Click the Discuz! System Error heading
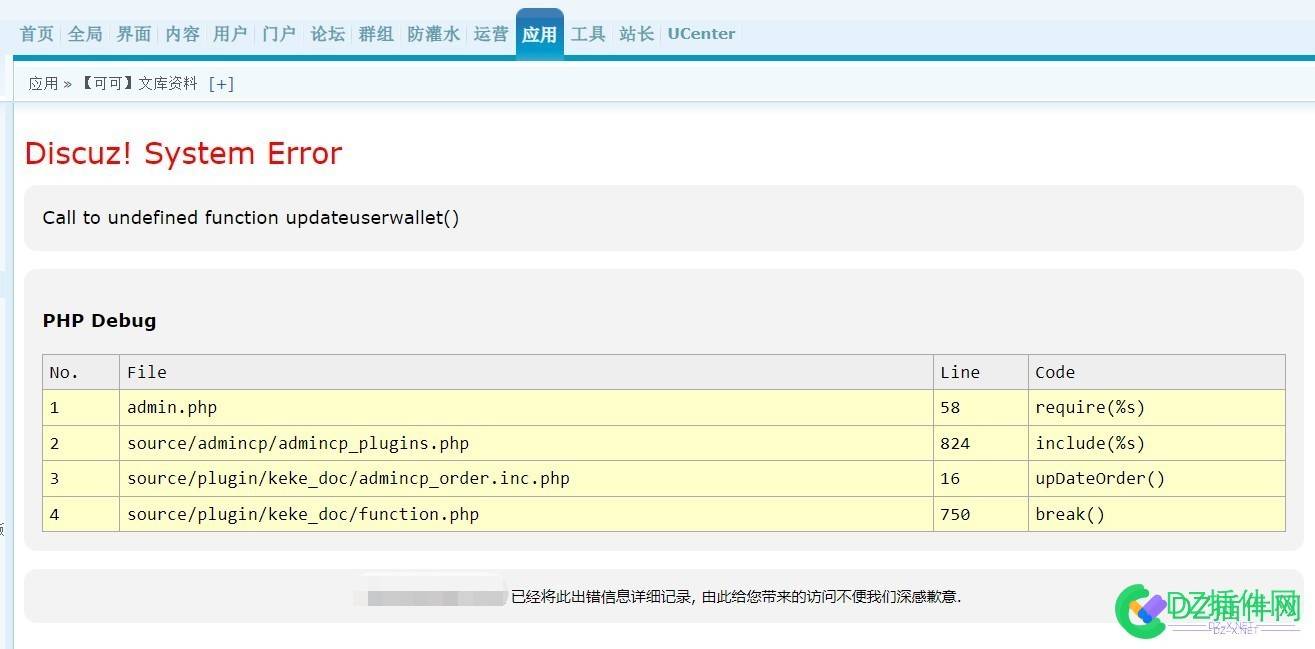The height and width of the screenshot is (649, 1315). pyautogui.click(x=183, y=153)
